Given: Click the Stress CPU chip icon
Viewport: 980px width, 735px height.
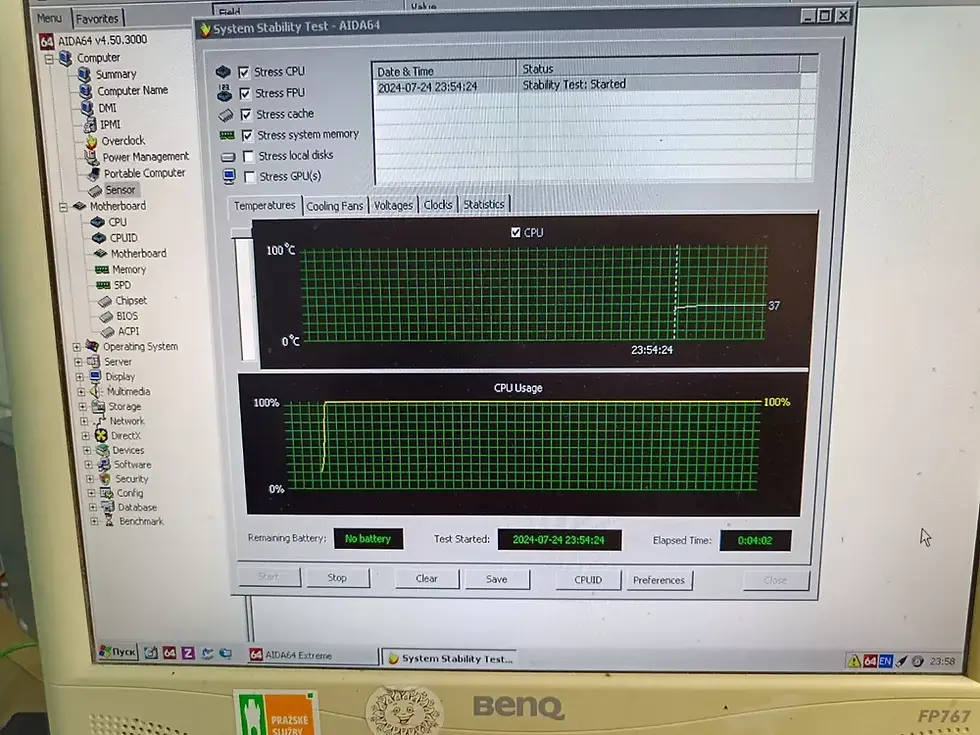Looking at the screenshot, I should point(223,72).
